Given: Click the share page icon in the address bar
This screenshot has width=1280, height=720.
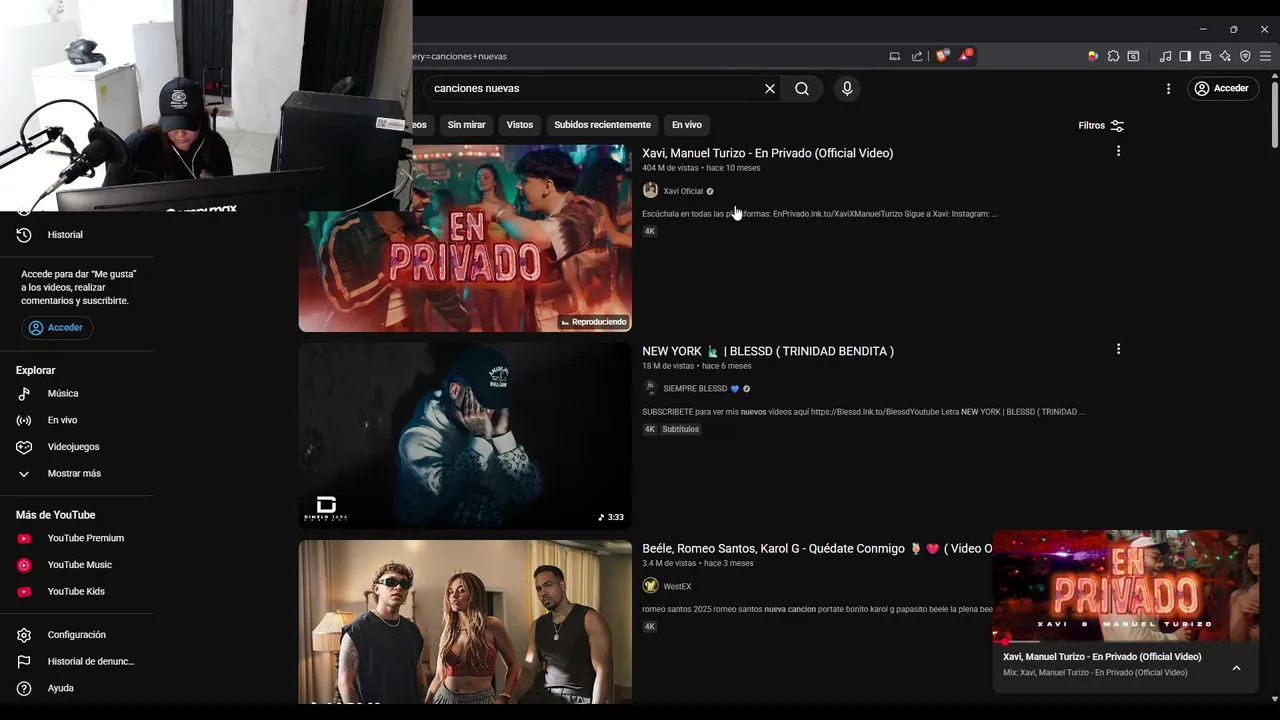Looking at the screenshot, I should [917, 56].
